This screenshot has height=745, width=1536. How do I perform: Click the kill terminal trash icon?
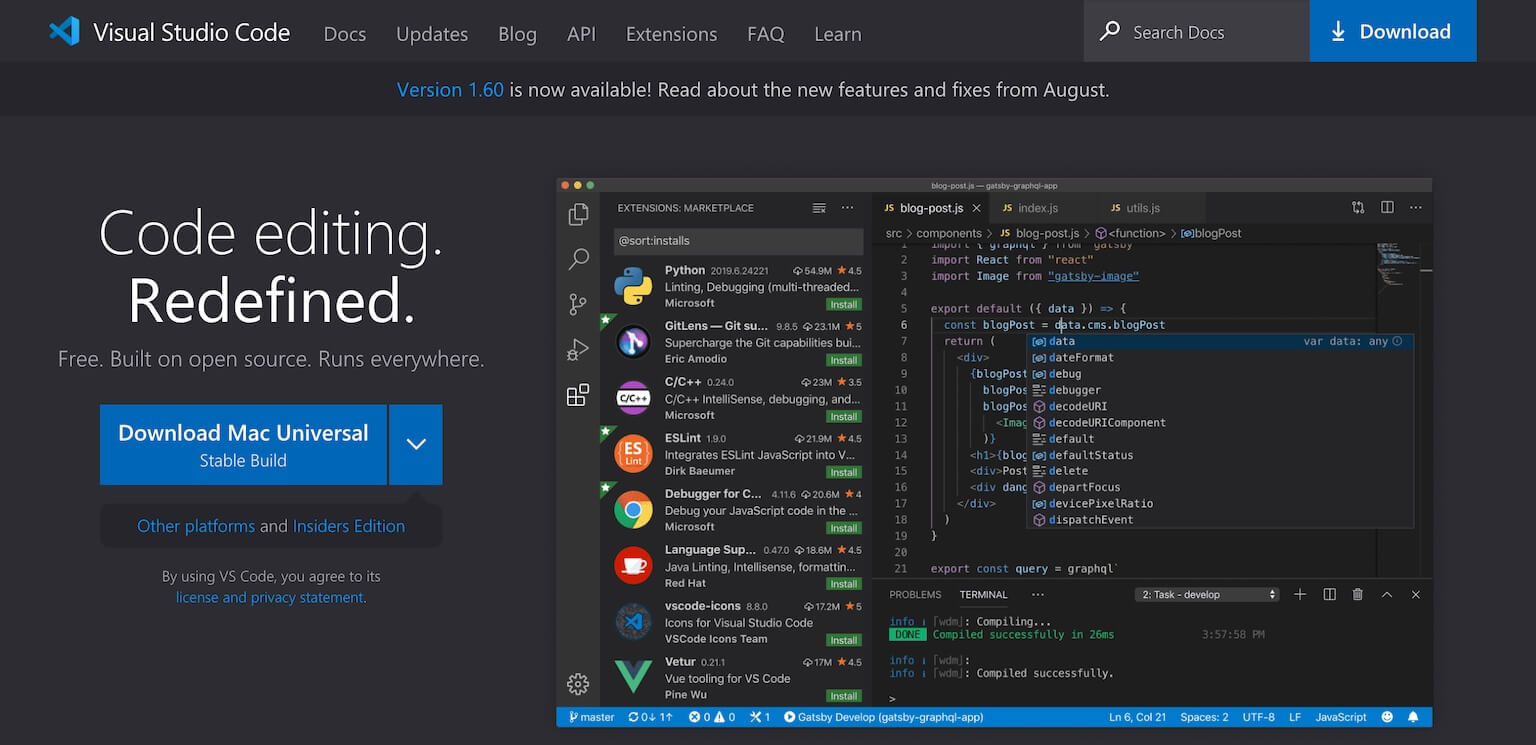point(1357,594)
